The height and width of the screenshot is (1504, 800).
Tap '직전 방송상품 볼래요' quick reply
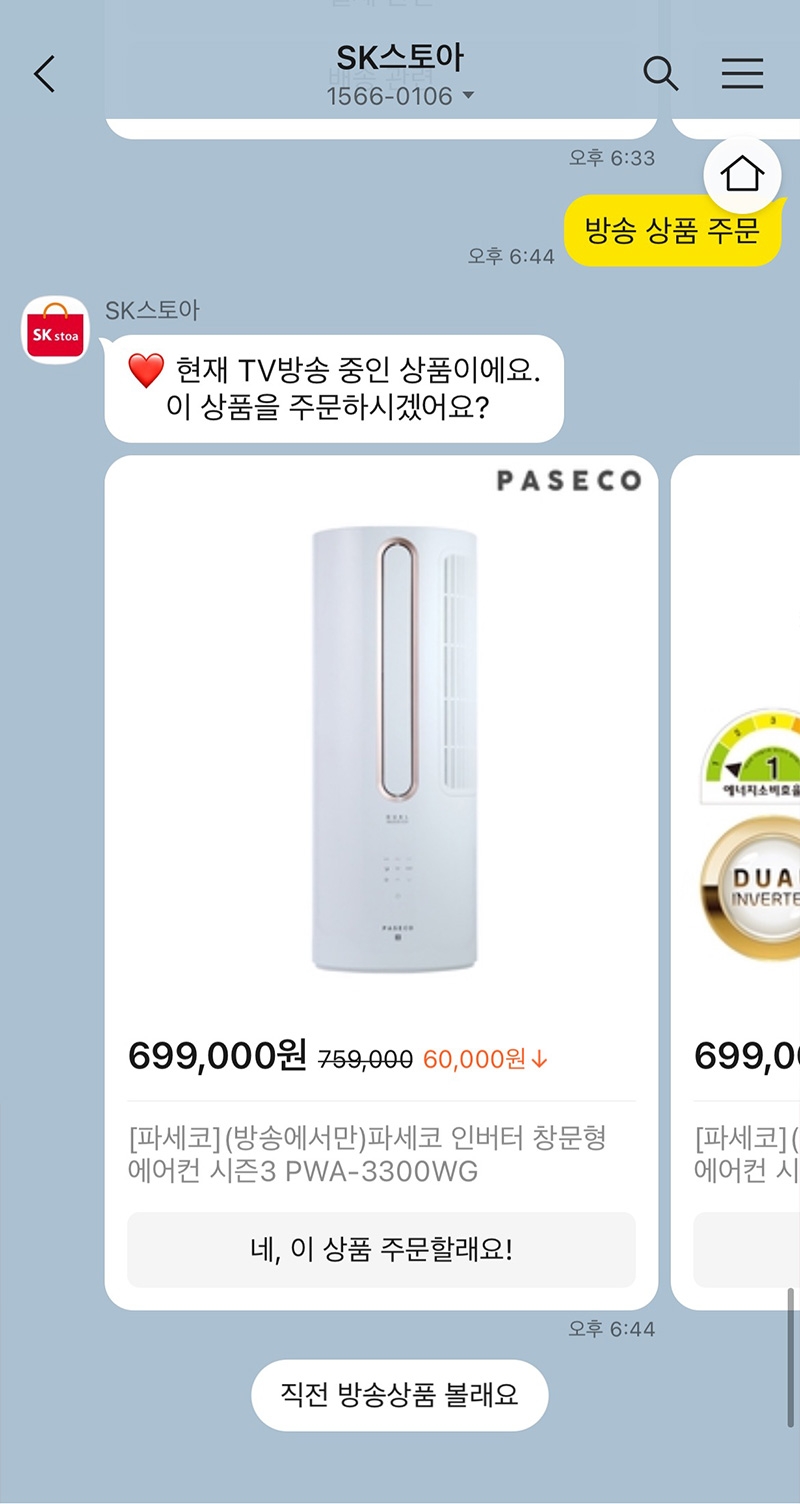point(400,1395)
